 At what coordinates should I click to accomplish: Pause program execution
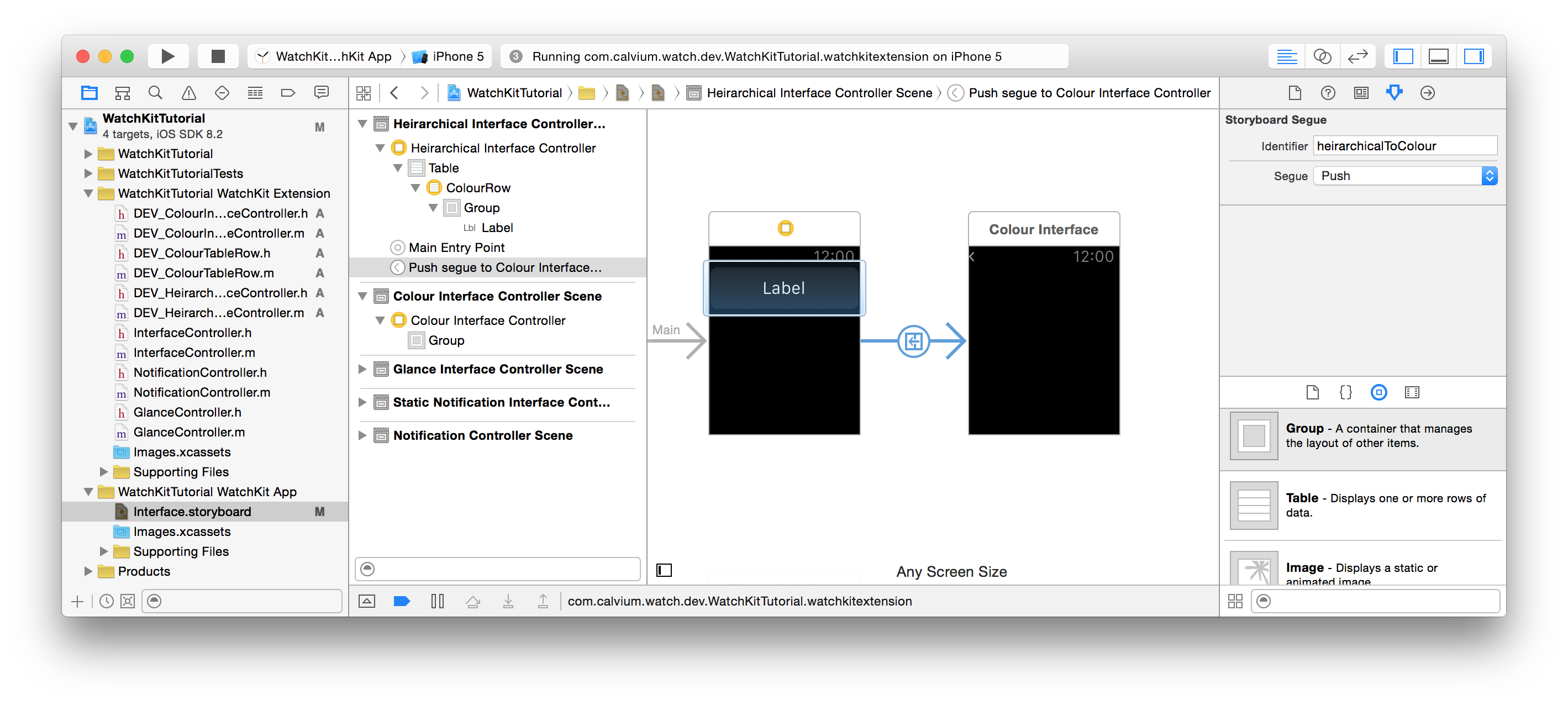(437, 602)
